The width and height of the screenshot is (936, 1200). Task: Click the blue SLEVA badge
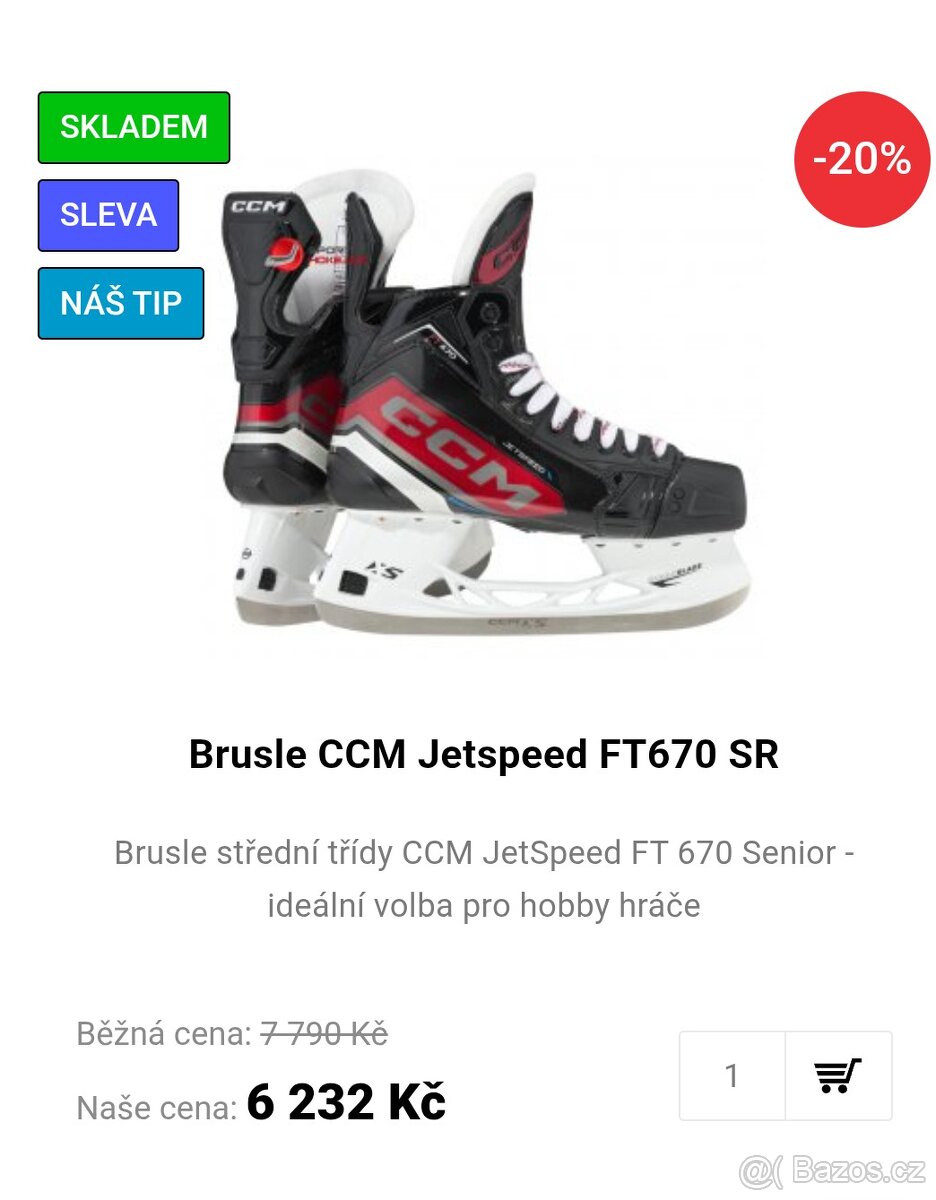coord(108,215)
